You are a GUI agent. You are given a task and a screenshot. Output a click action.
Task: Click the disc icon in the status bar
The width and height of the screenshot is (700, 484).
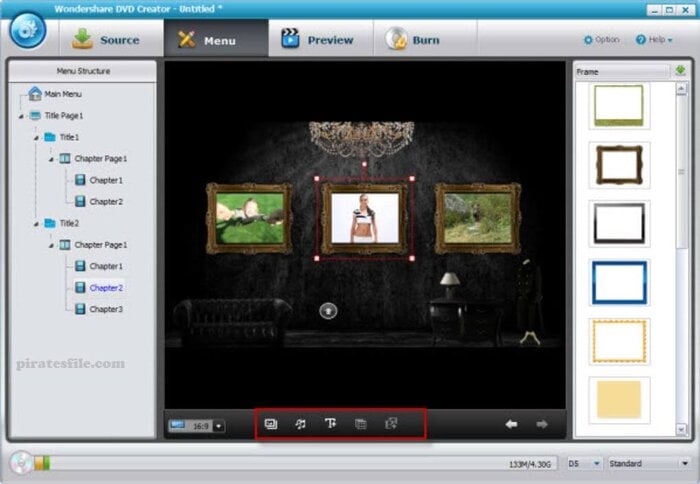pyautogui.click(x=21, y=463)
